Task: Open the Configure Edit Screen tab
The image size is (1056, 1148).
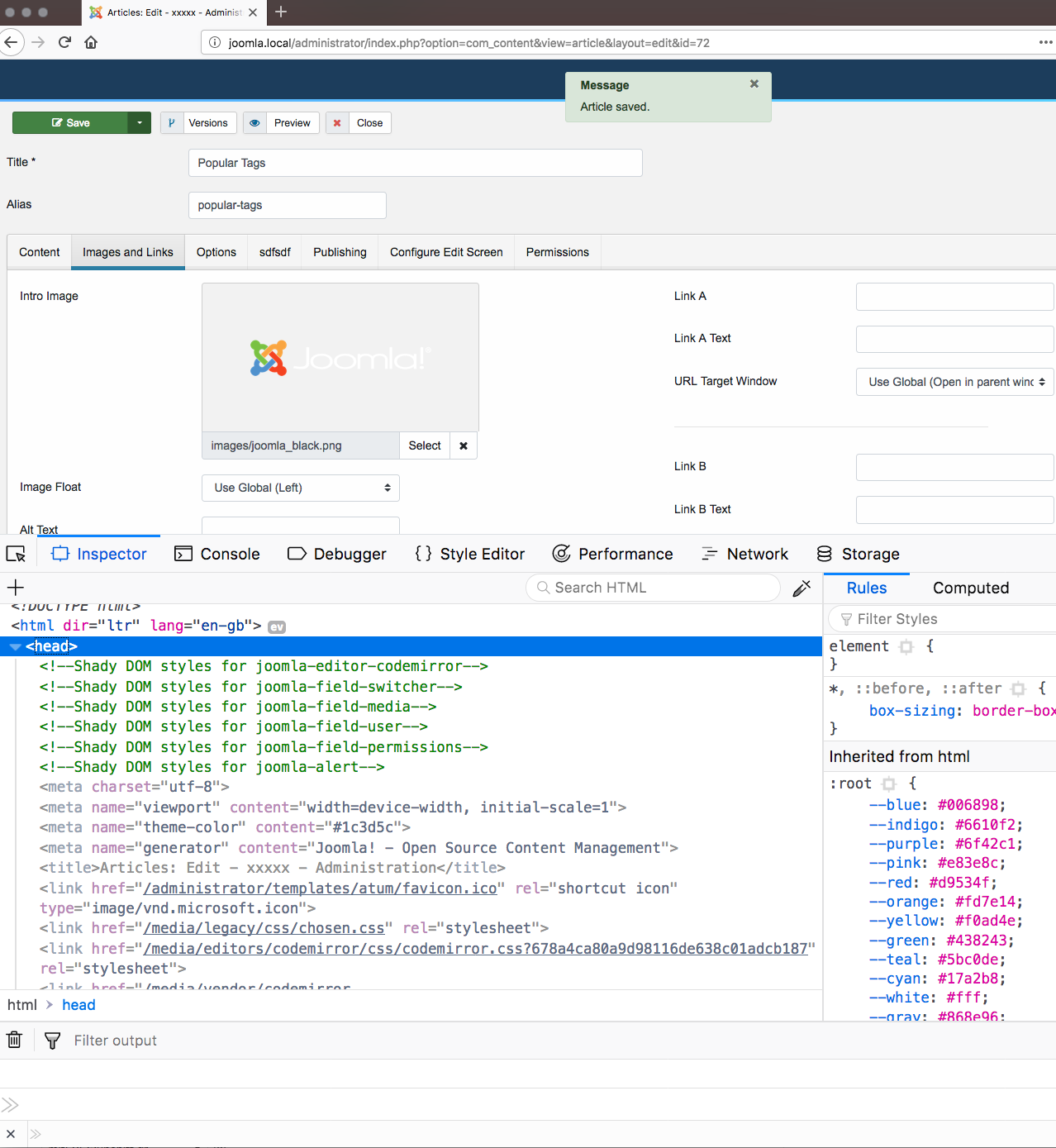Action: click(446, 252)
